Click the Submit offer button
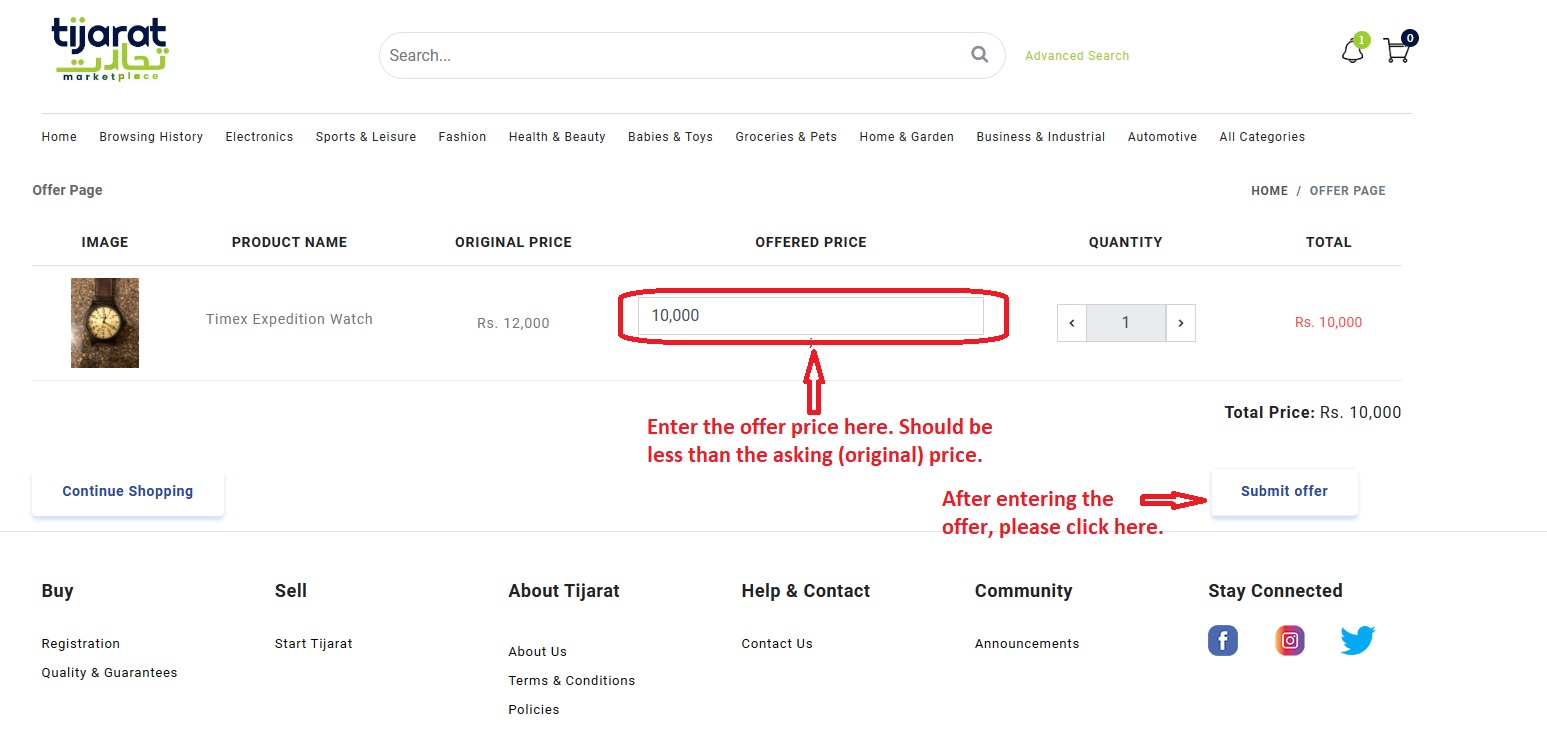1547x742 pixels. (x=1284, y=492)
